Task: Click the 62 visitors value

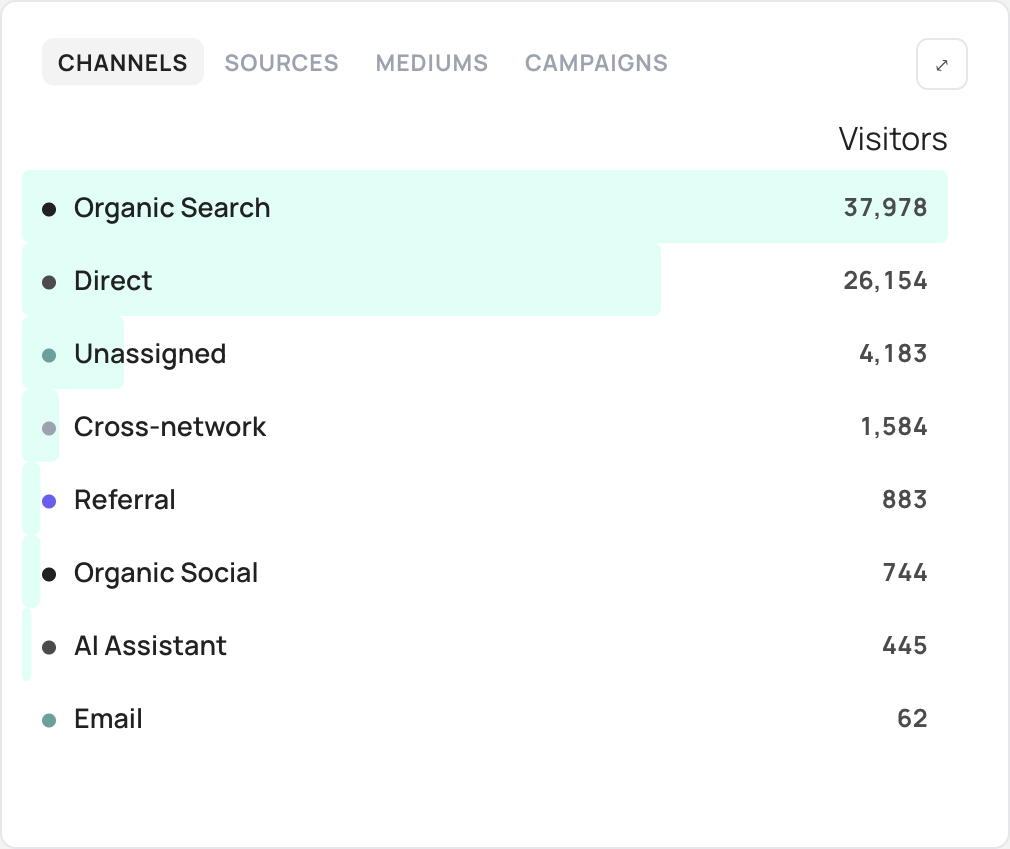Action: tap(912, 718)
